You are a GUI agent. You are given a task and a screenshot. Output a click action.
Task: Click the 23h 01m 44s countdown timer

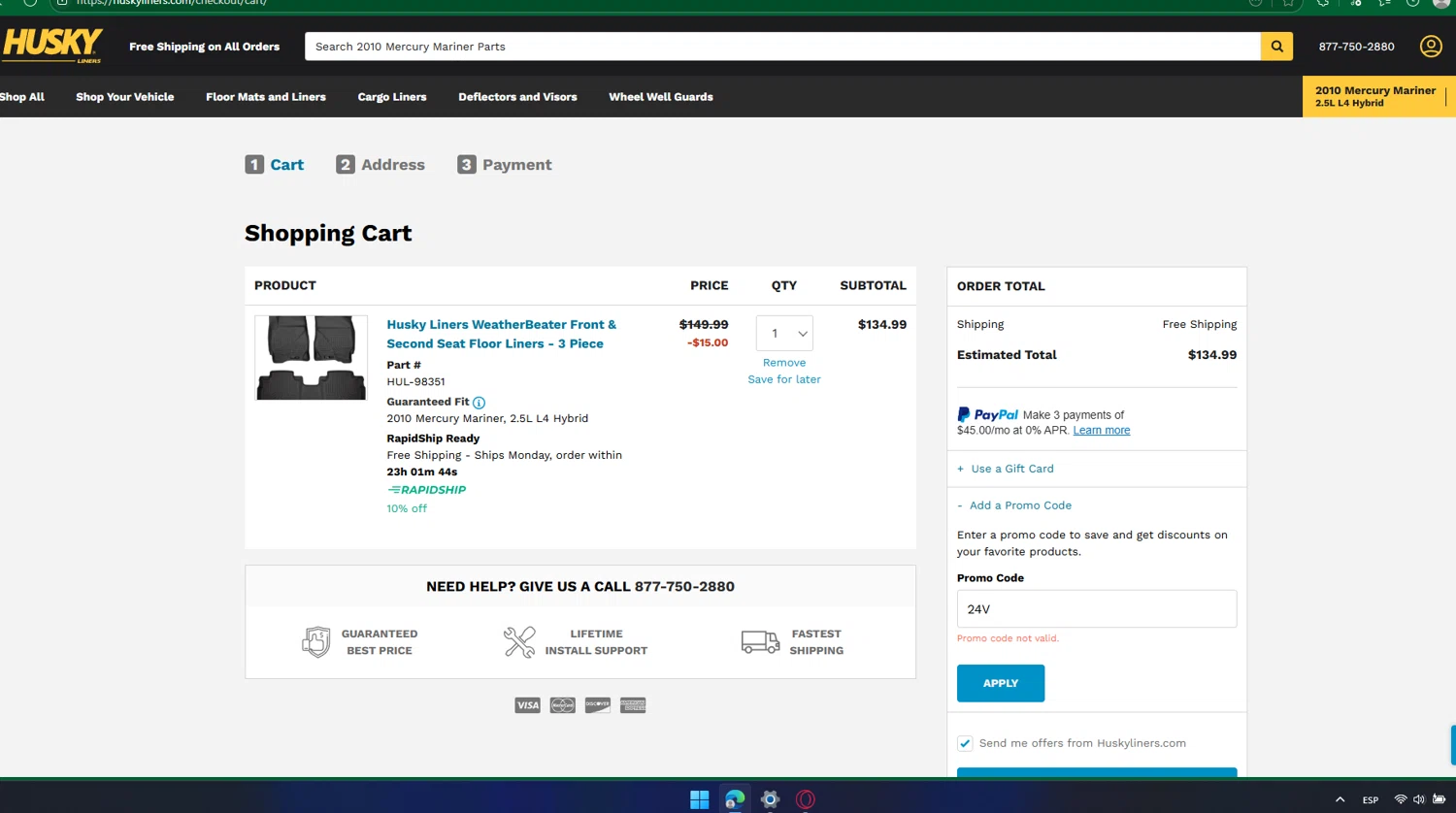(x=422, y=472)
